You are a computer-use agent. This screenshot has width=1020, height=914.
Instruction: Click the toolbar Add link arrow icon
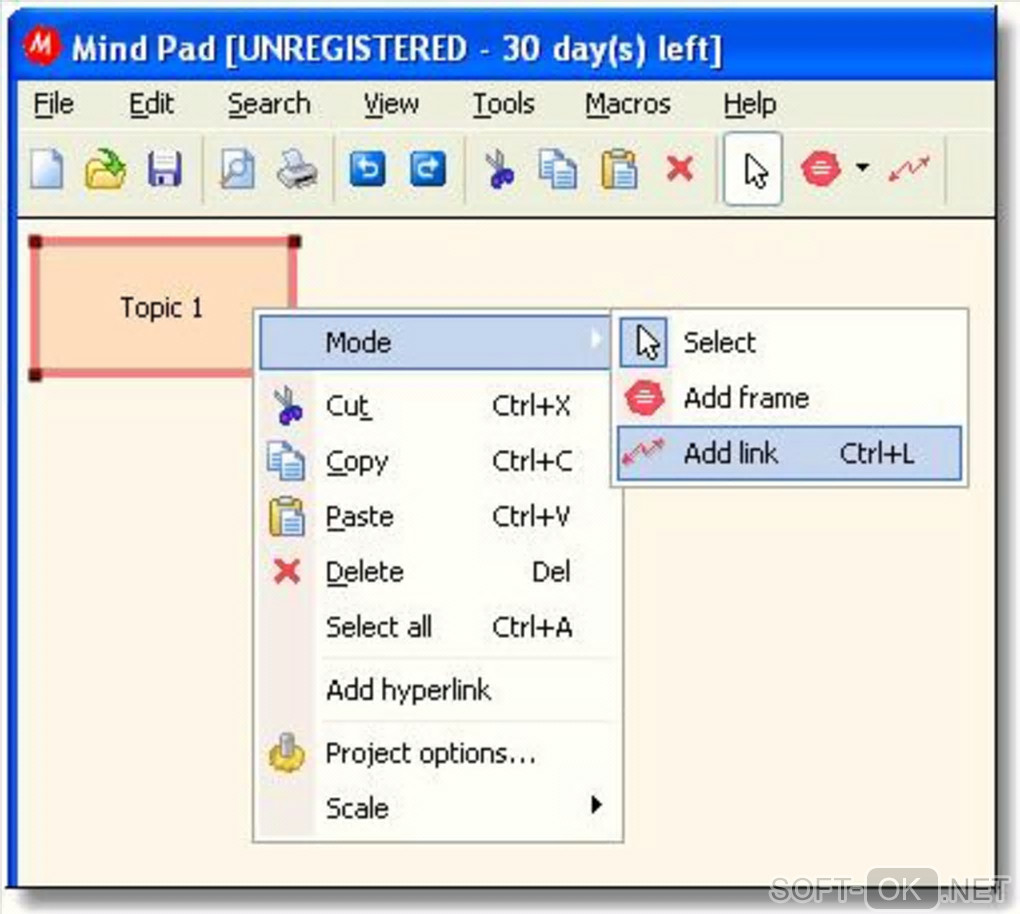tap(909, 169)
